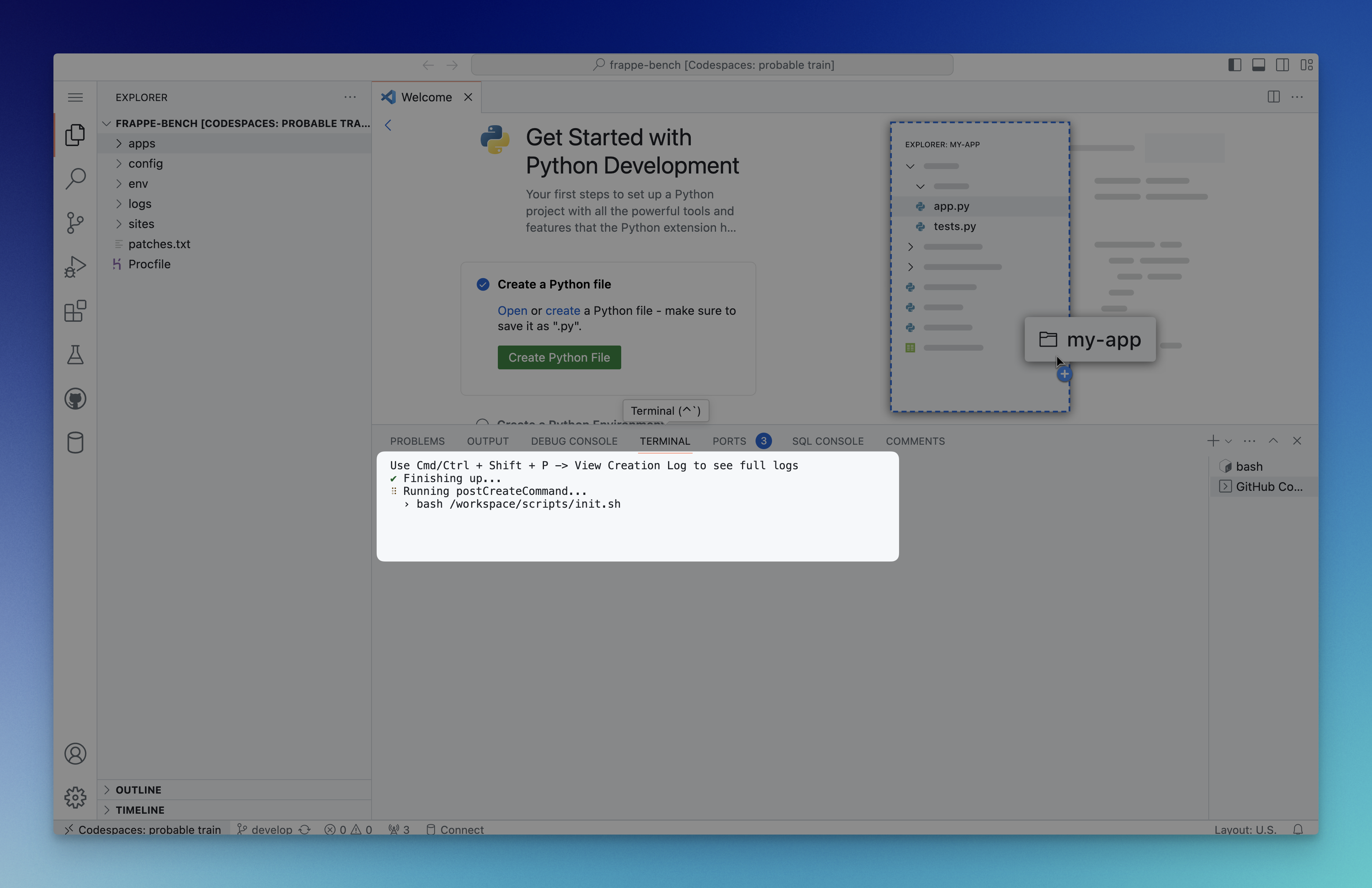The image size is (1372, 888).
Task: Click Connect in the status bar
Action: 455,829
